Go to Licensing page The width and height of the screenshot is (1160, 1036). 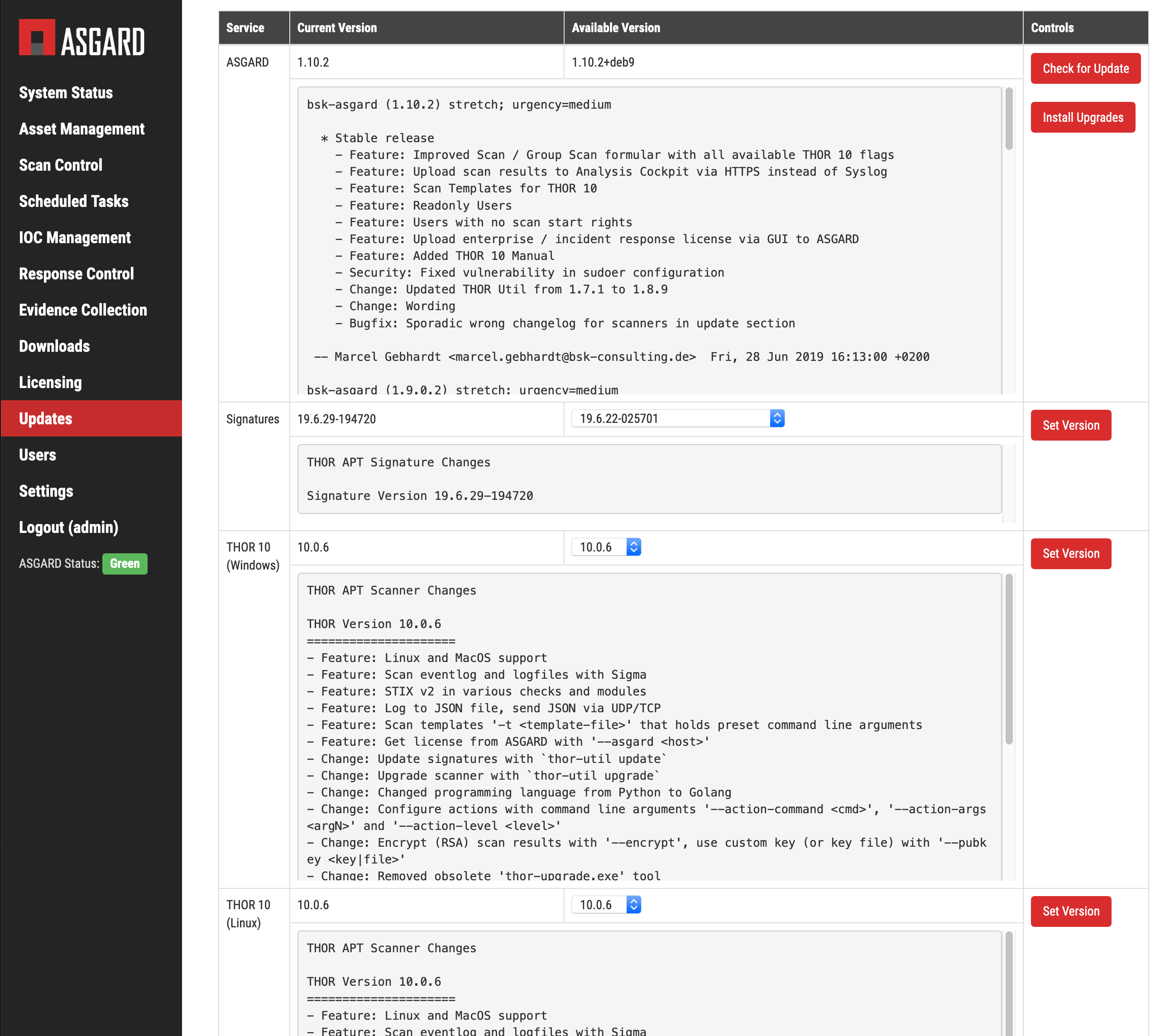click(x=50, y=383)
